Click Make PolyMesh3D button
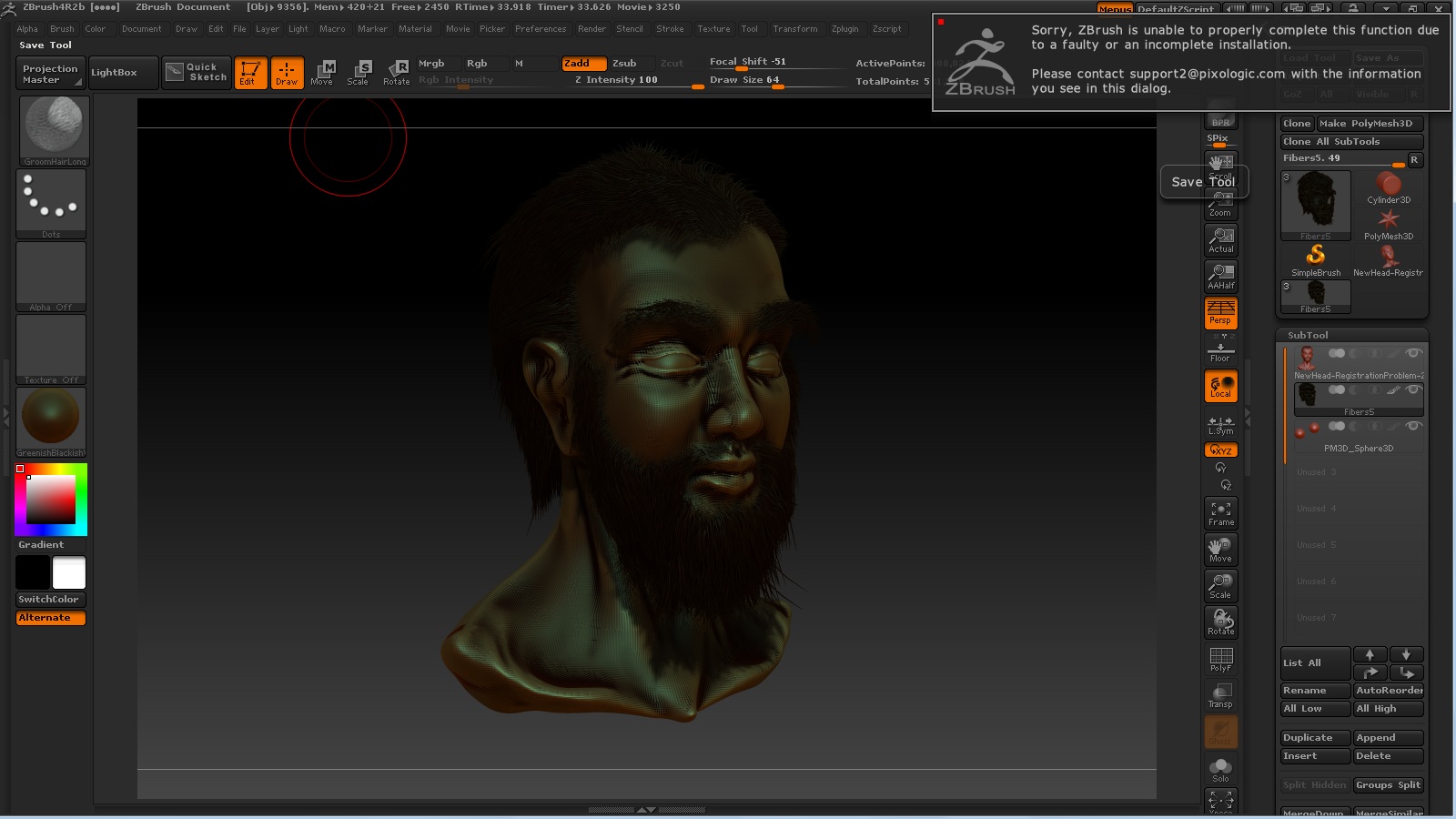Screen dimensions: 1456x819 (1370, 124)
